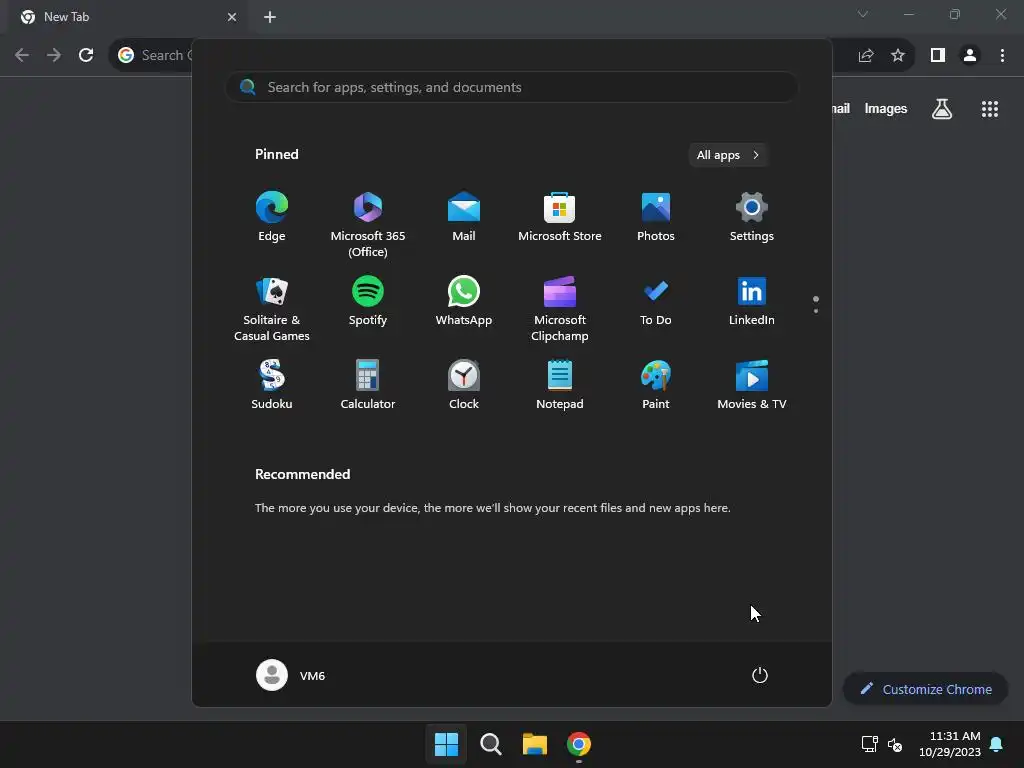1024x768 pixels.
Task: Toggle Chrome side panel
Action: click(x=938, y=56)
